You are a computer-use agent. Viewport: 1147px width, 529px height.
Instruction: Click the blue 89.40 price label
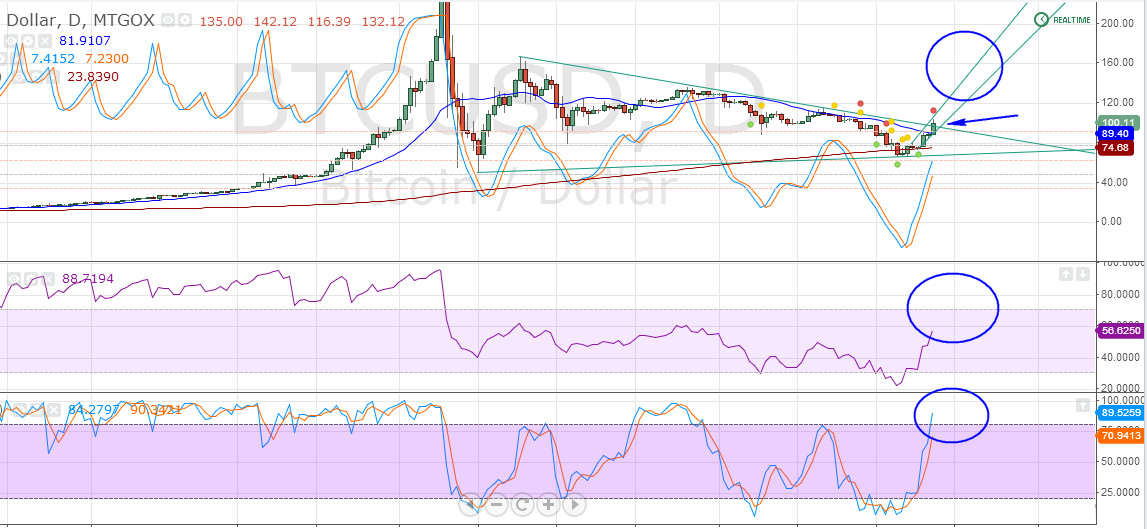tap(1114, 134)
